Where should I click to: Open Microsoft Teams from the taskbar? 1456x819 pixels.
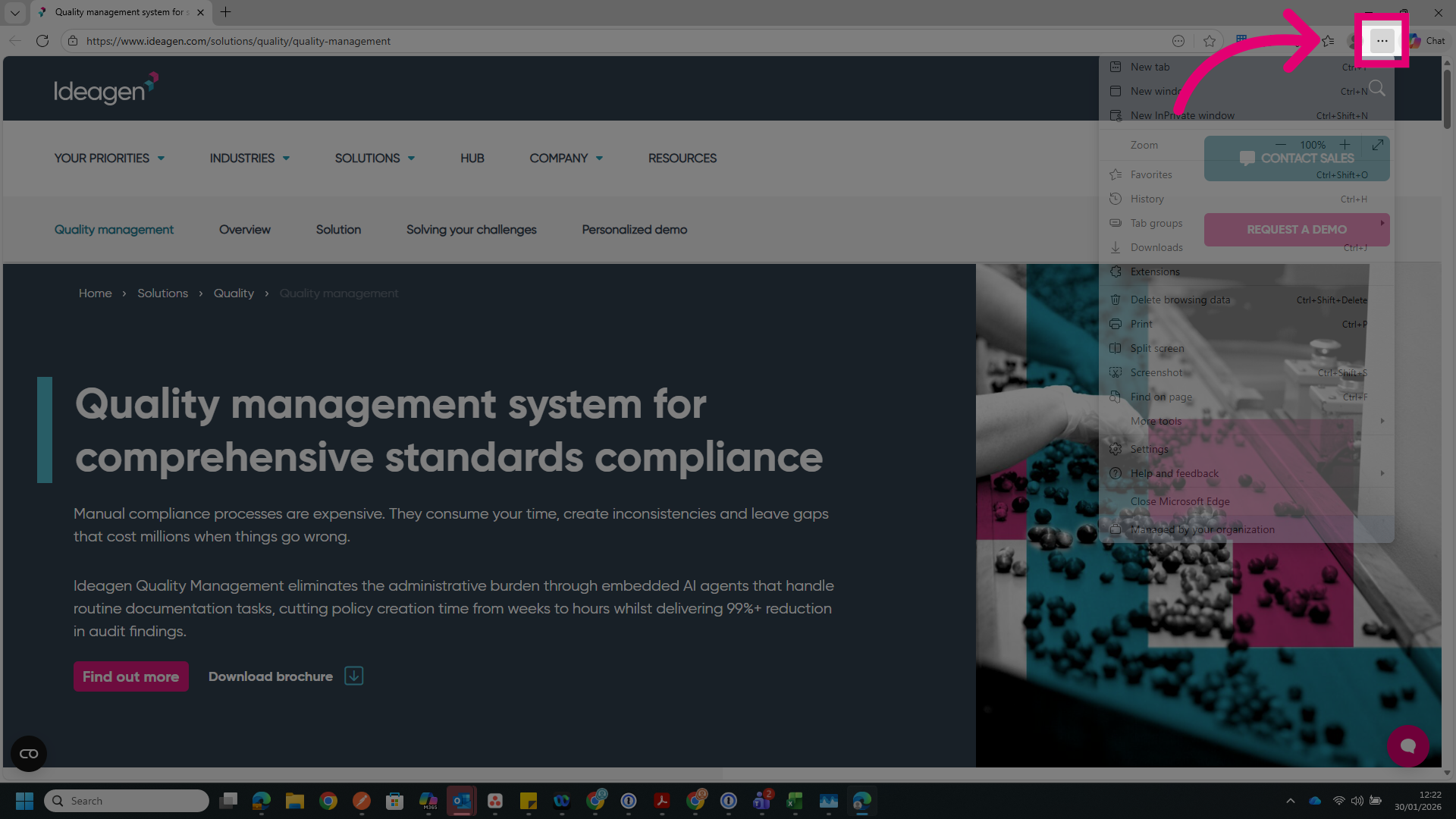[x=762, y=801]
